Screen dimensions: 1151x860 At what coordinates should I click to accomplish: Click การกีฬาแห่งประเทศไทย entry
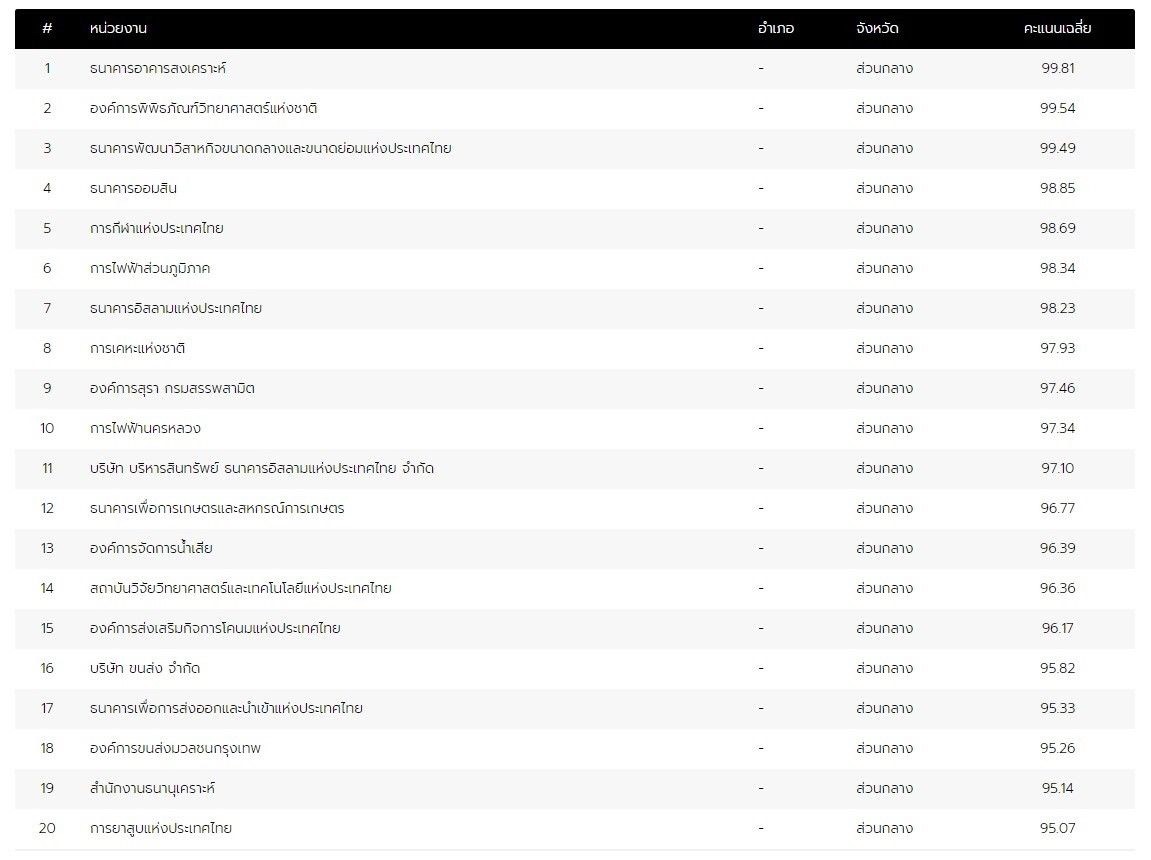click(156, 229)
